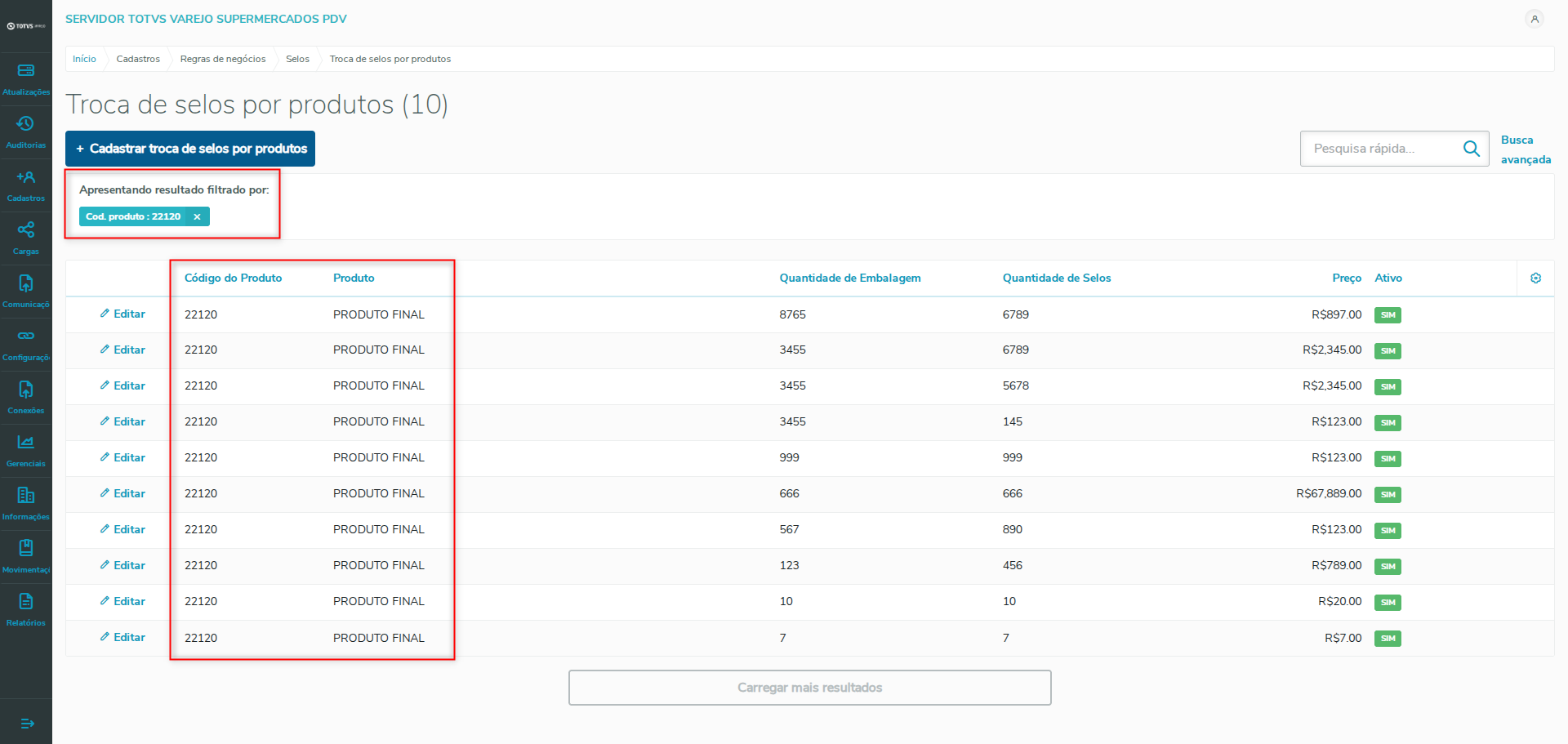
Task: Open the Auditorias history icon
Action: coord(25,124)
